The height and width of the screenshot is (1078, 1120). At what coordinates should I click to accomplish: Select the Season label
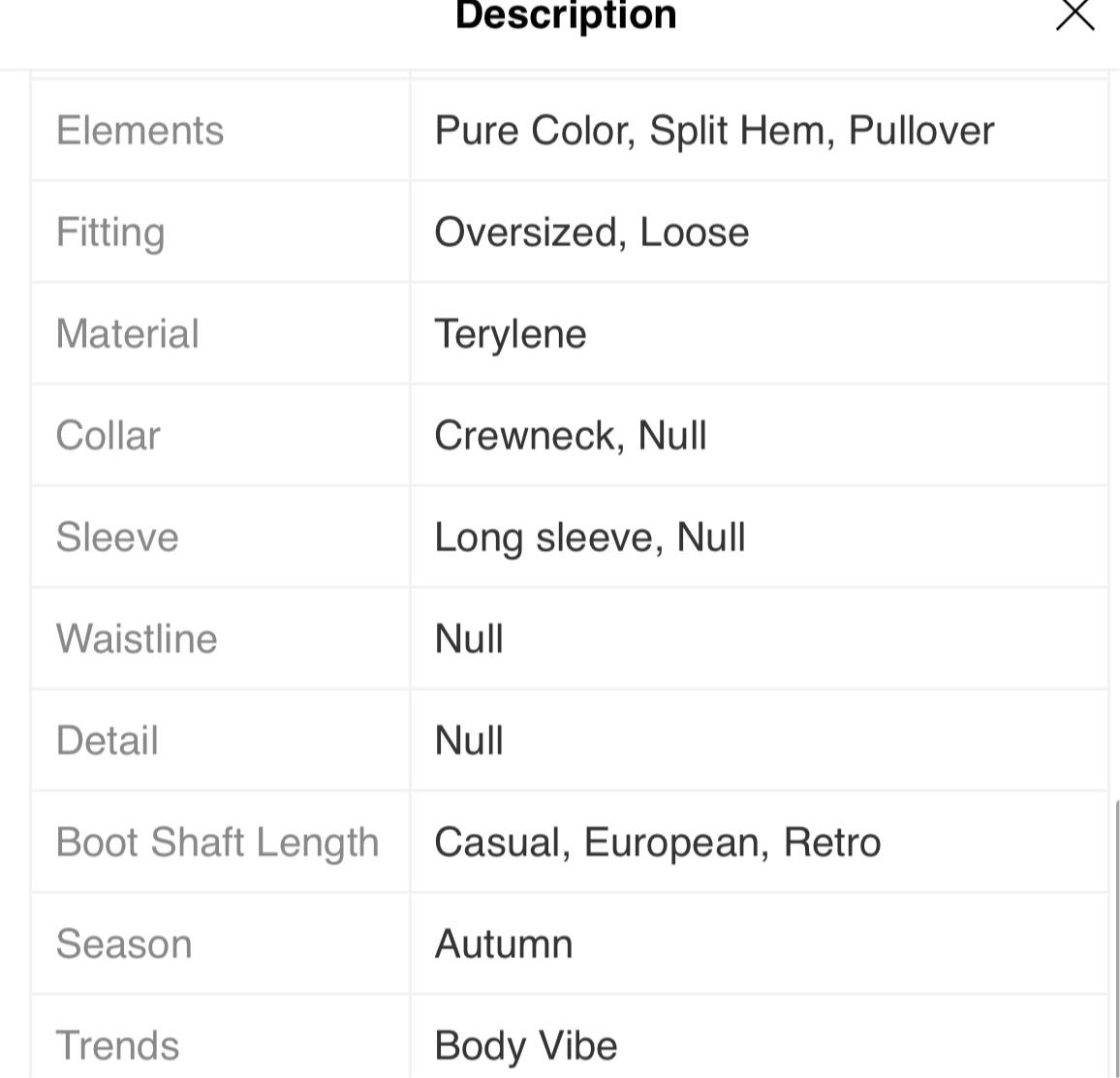tap(124, 943)
